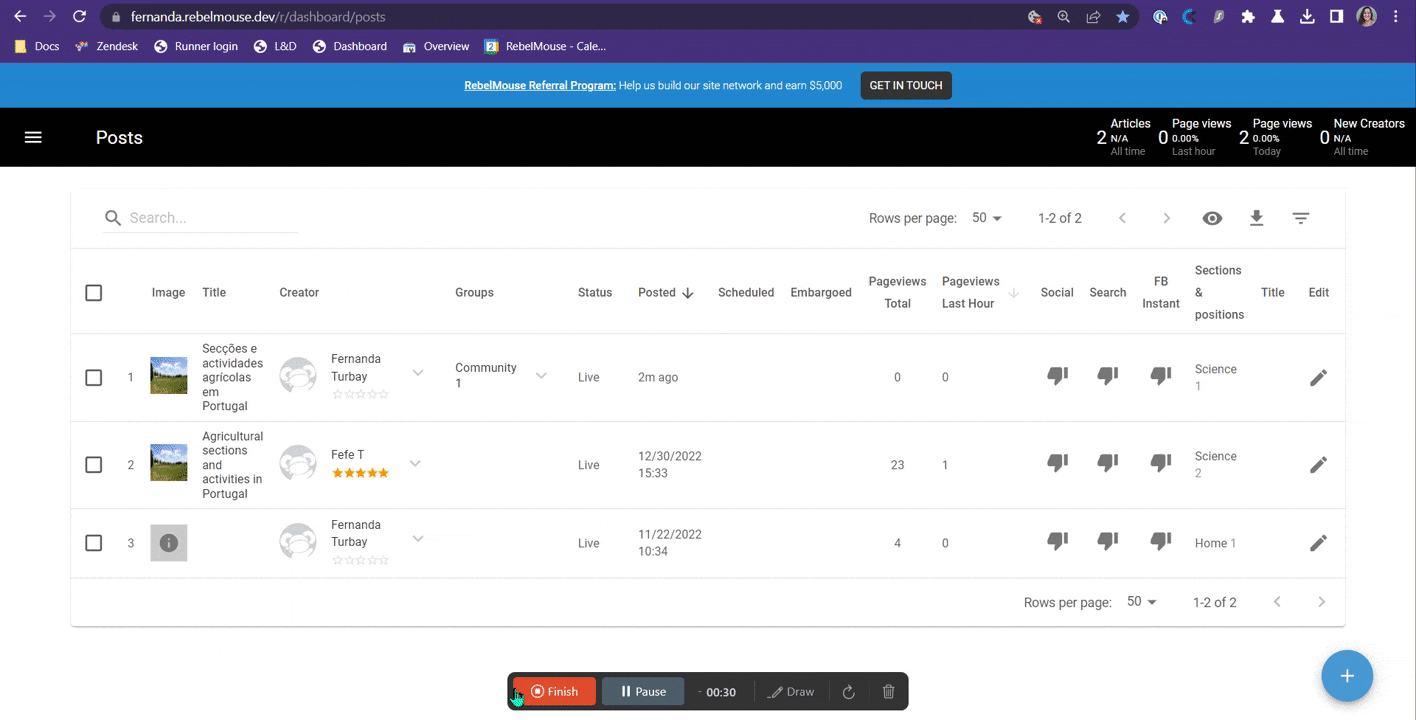
Task: Expand Community 1 groups dropdown
Action: (x=541, y=376)
